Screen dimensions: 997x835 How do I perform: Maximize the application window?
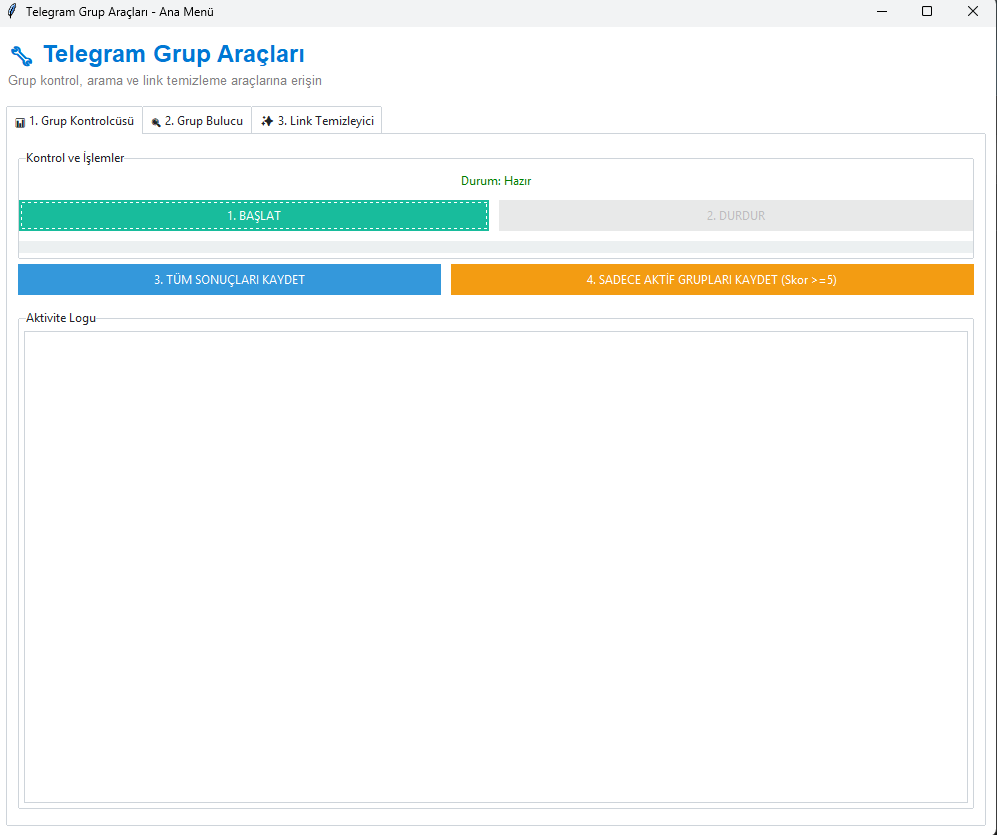click(927, 12)
